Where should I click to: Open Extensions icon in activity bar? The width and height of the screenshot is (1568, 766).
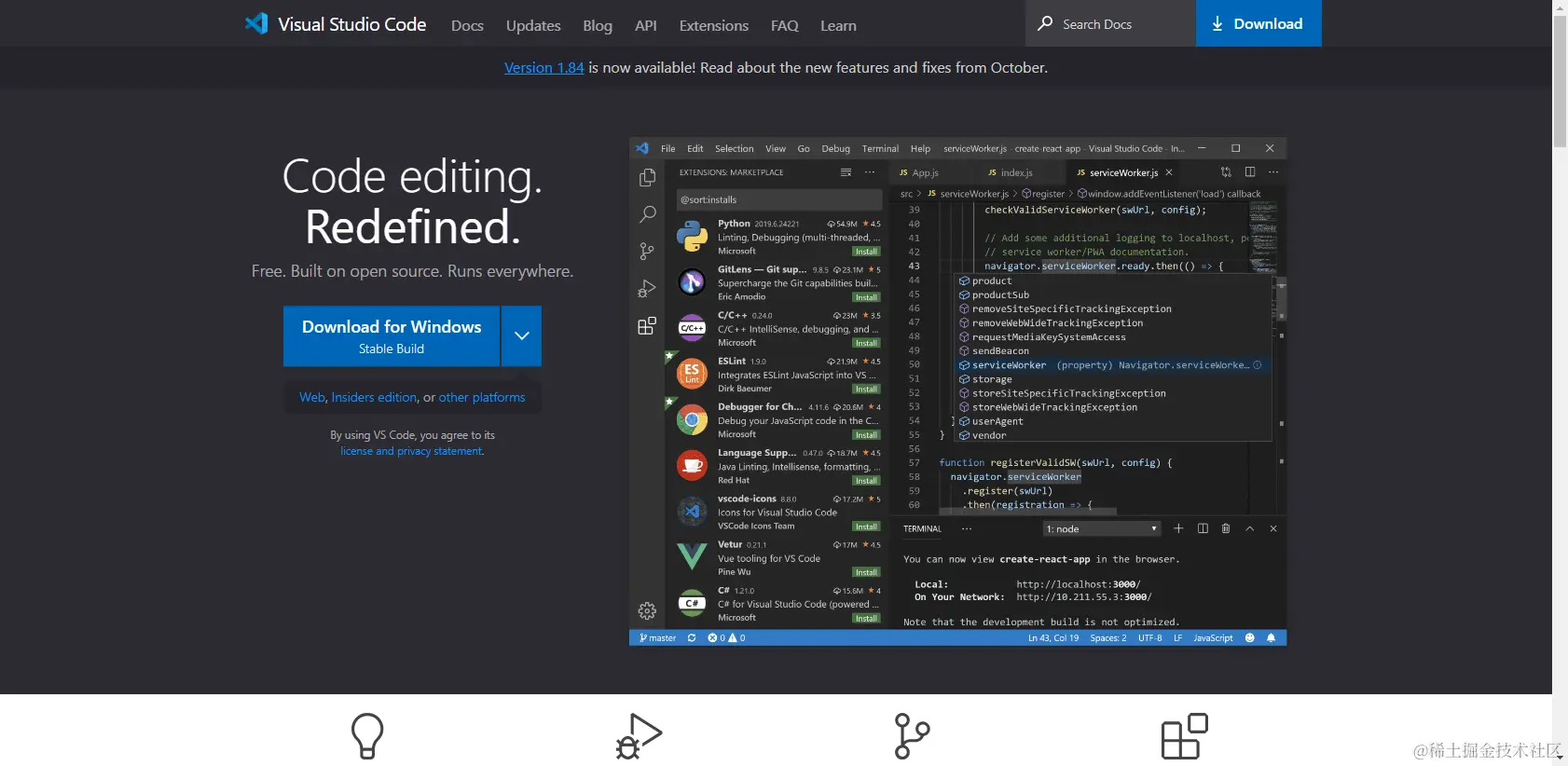point(647,326)
